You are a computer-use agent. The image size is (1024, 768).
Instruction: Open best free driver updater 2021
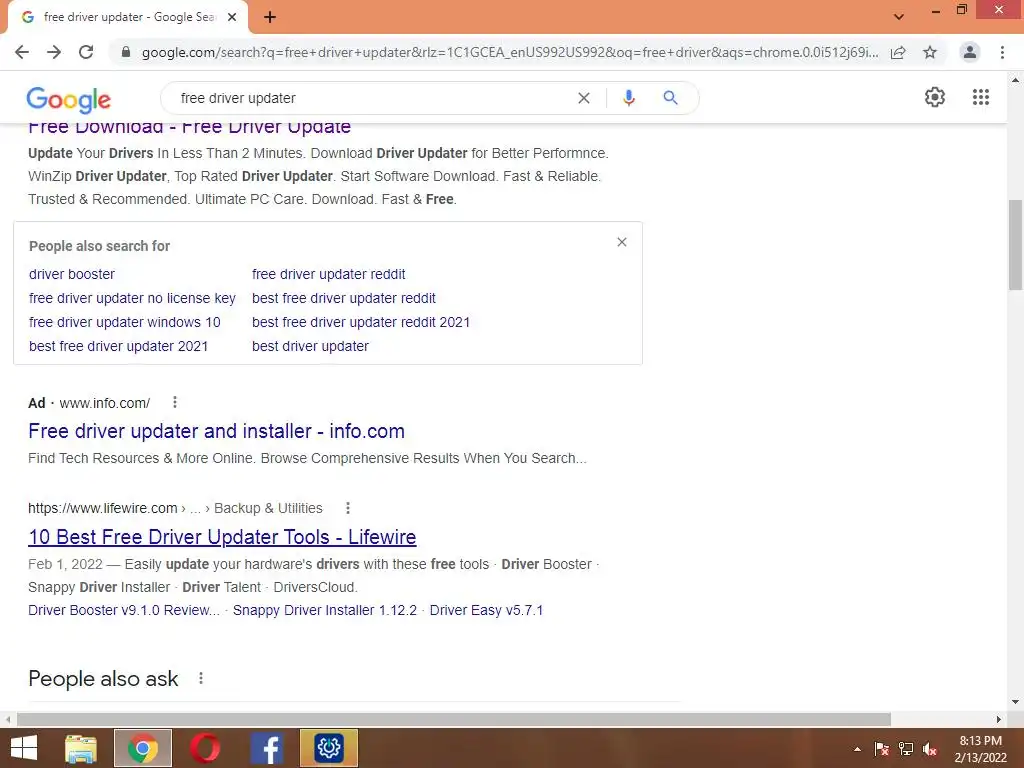pyautogui.click(x=118, y=347)
